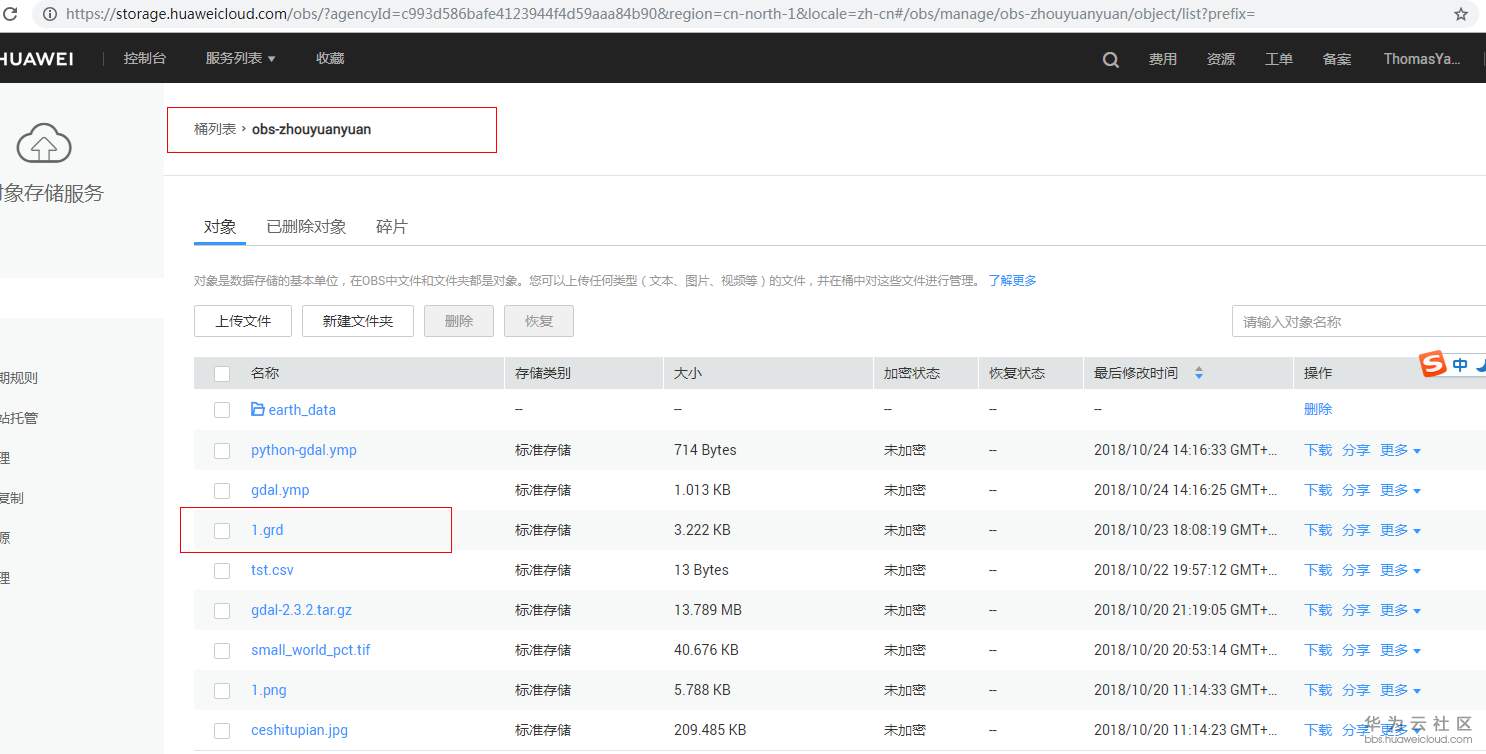Screen dimensions: 1486x754
Task: Select the 209.485 KB size cell
Action: pos(710,730)
